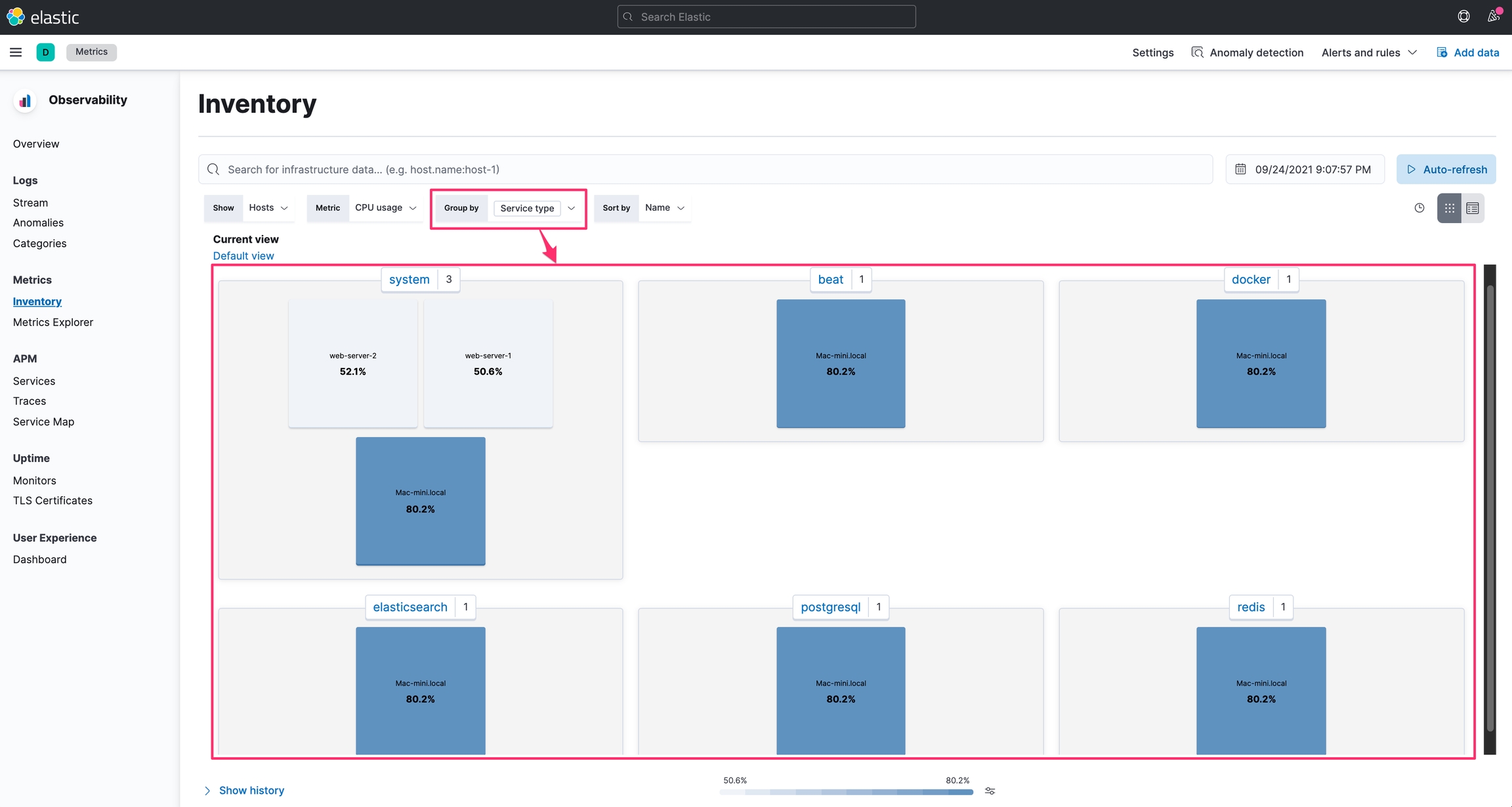Select Mac-mini.local tile in postgresql group
Viewport: 1512px width, 807px height.
841,691
